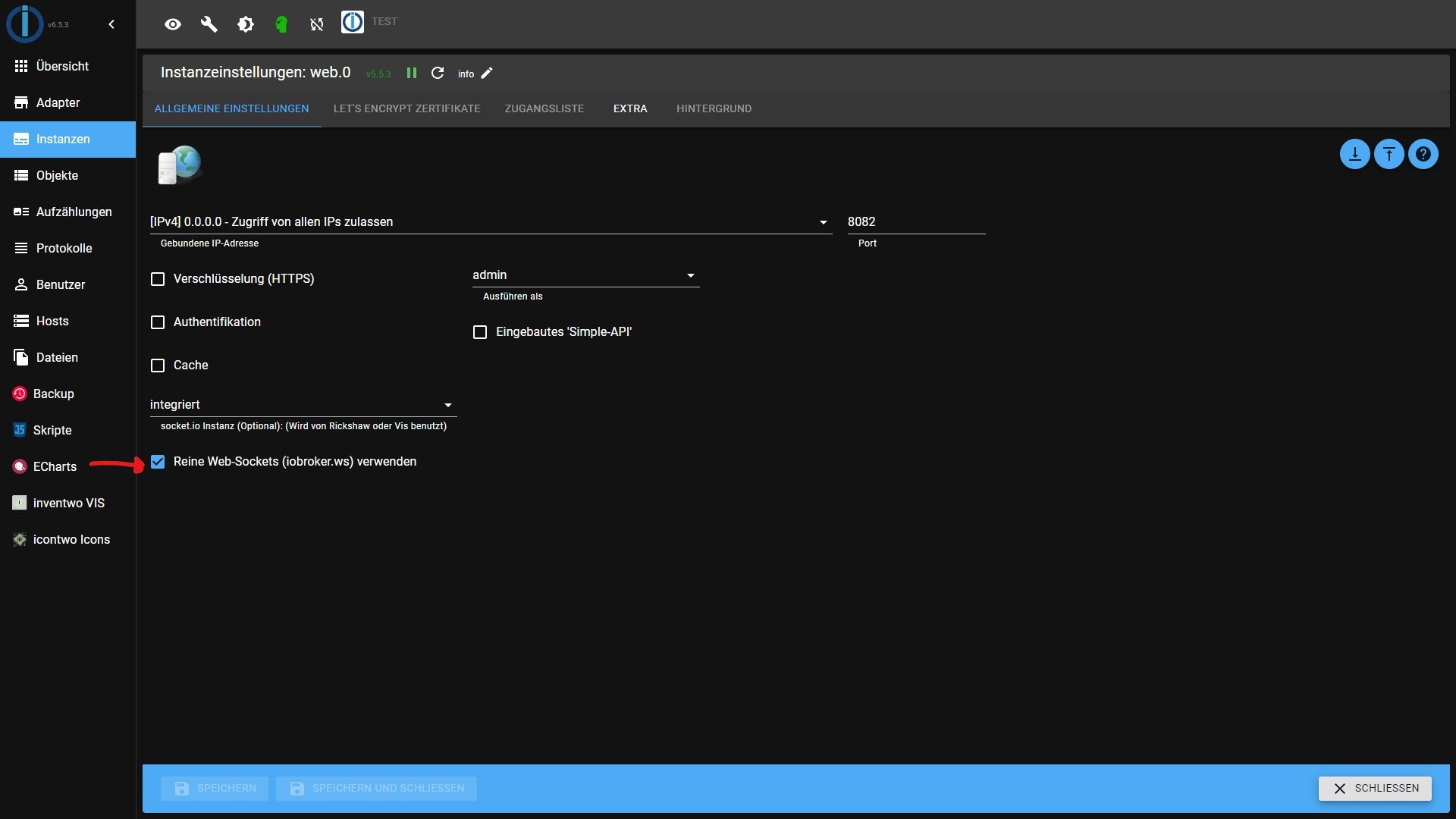
Task: Toggle dark/light theme with brightness icon
Action: (246, 24)
